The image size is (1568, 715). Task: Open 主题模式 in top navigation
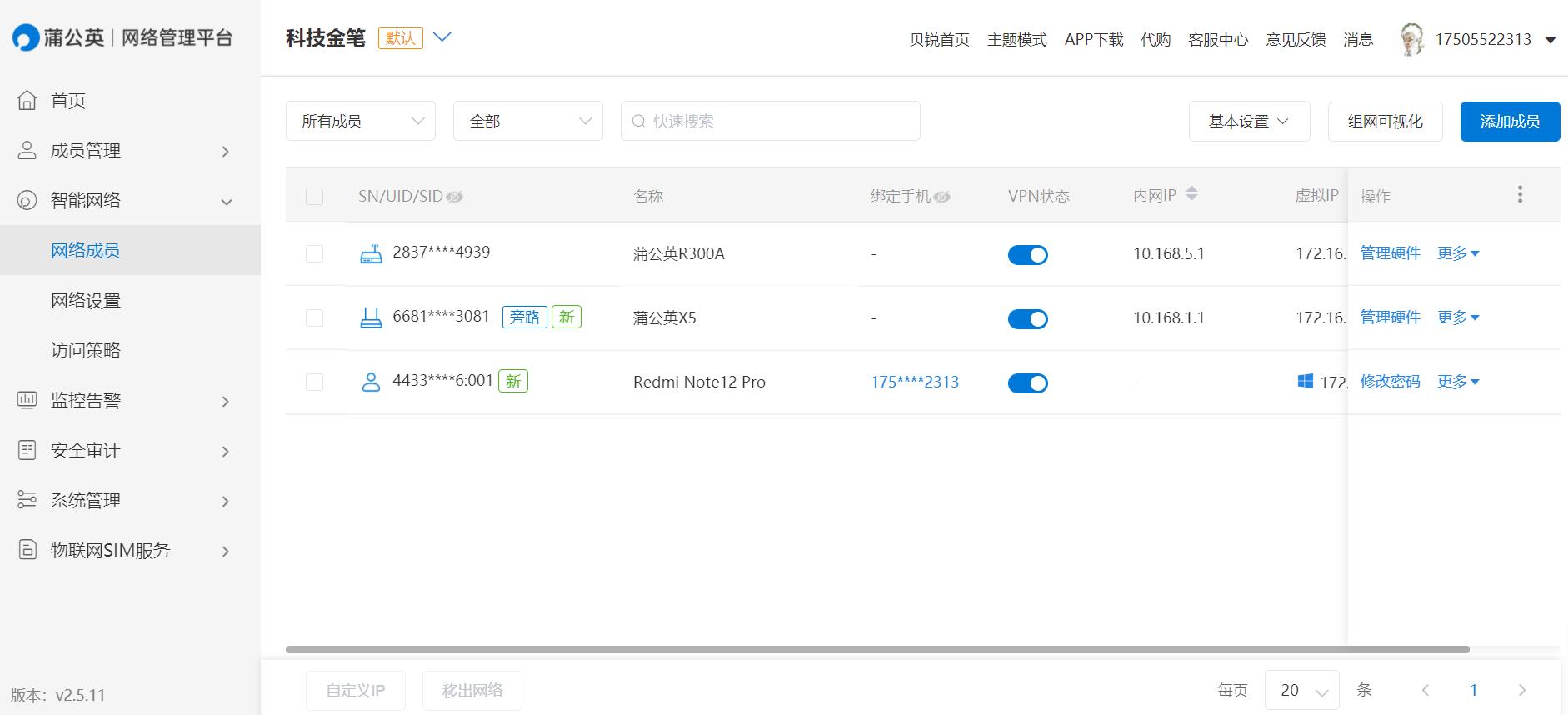tap(1016, 39)
